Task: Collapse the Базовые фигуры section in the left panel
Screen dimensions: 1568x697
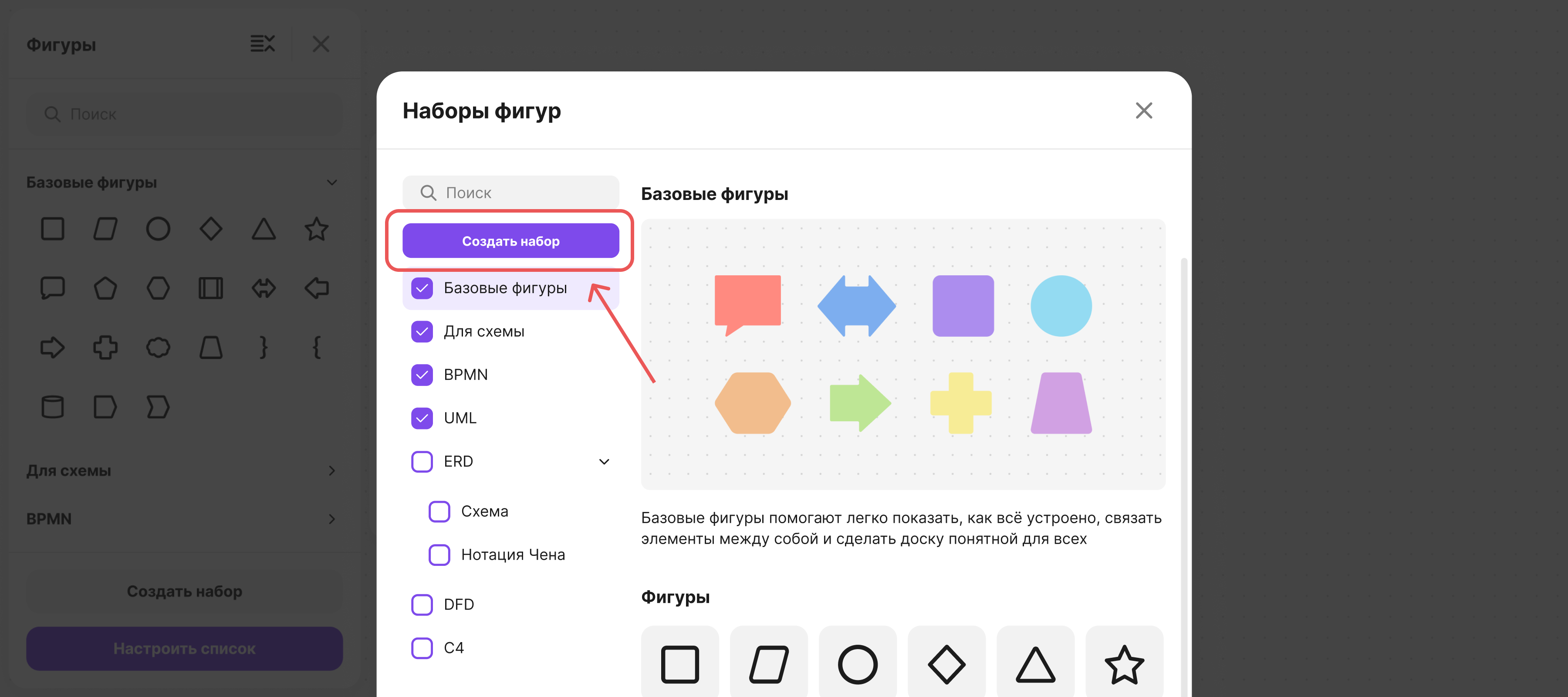Action: coord(332,182)
